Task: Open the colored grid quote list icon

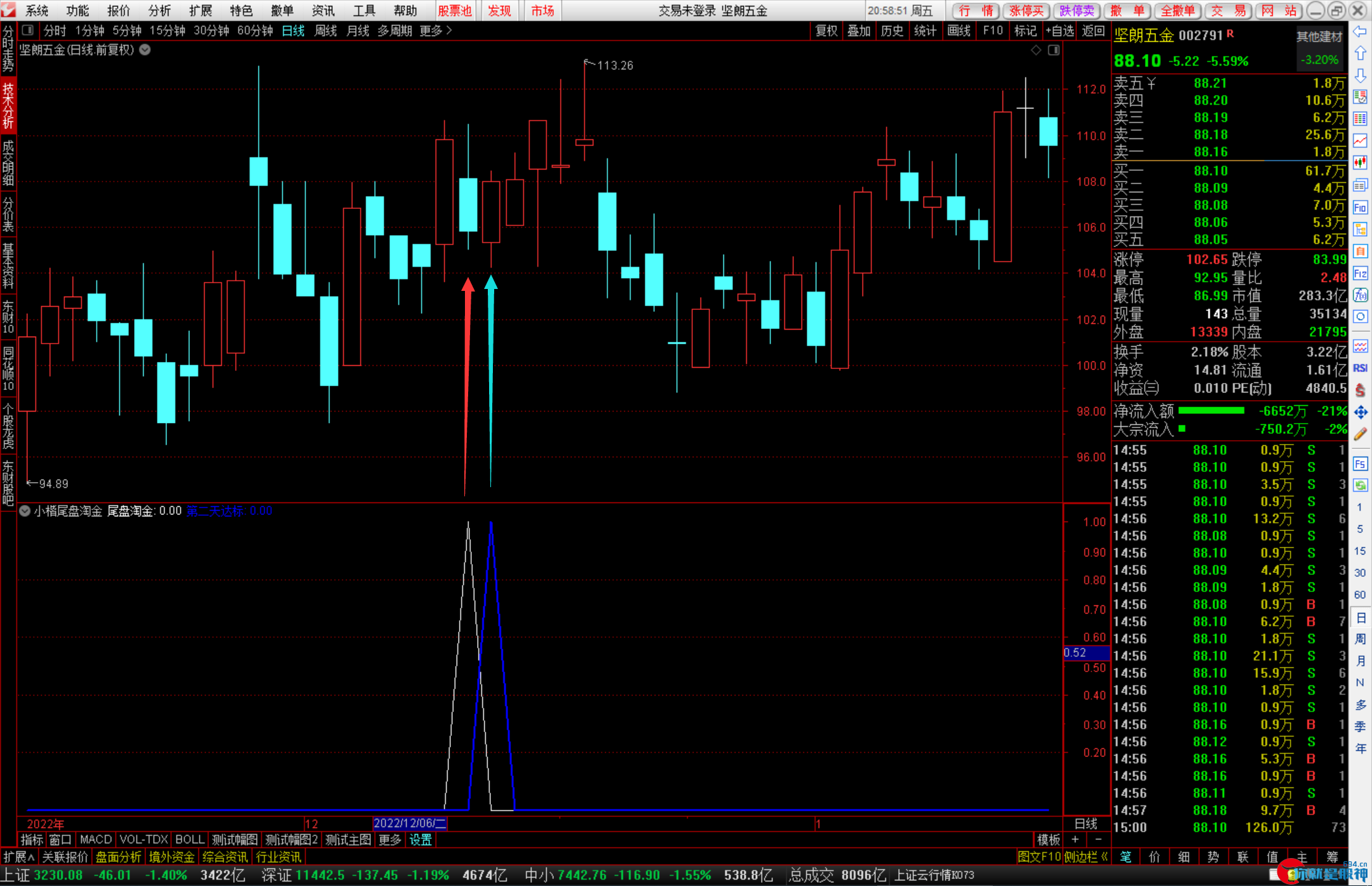Action: pyautogui.click(x=1360, y=119)
